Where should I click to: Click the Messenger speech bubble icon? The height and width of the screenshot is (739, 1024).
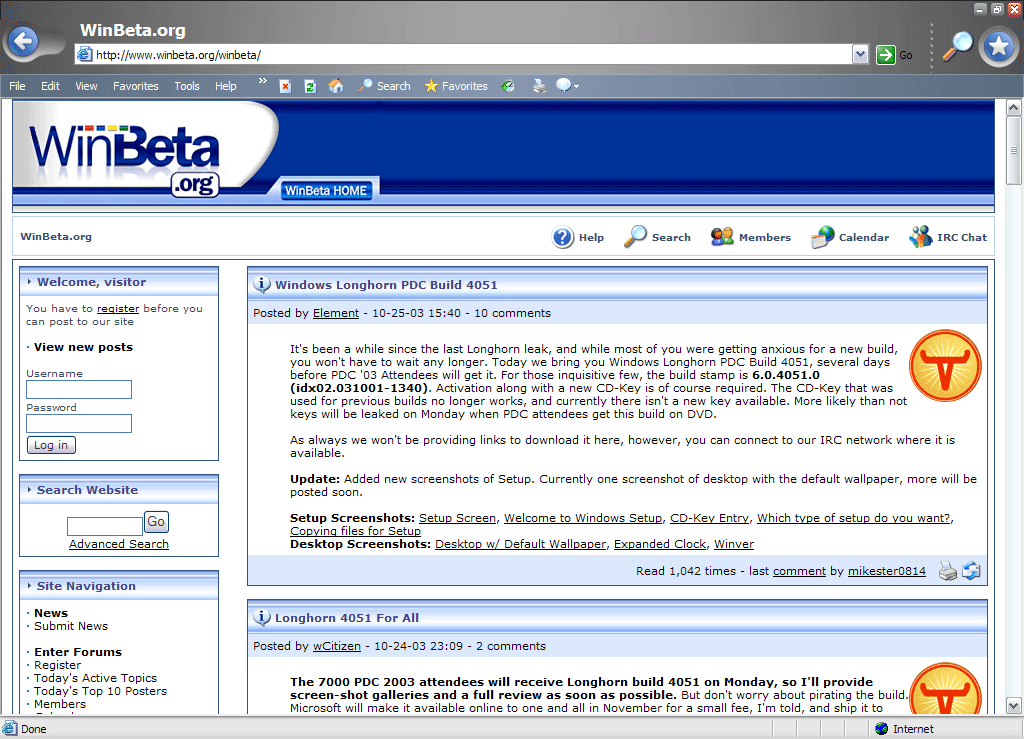click(563, 86)
